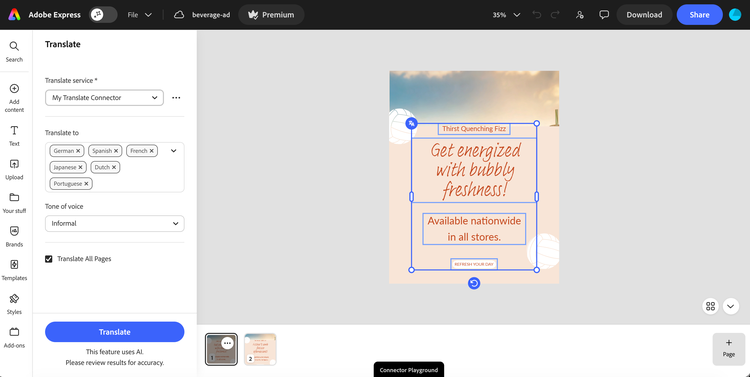Select the REFRESH YOUR DAY text

(x=474, y=264)
